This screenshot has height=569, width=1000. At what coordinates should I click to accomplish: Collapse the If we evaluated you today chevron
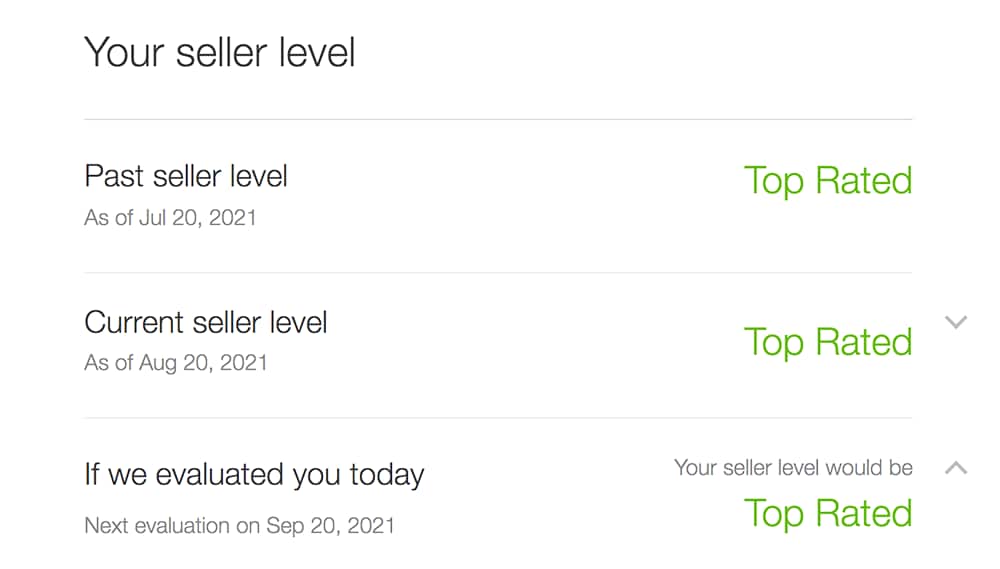click(x=955, y=468)
